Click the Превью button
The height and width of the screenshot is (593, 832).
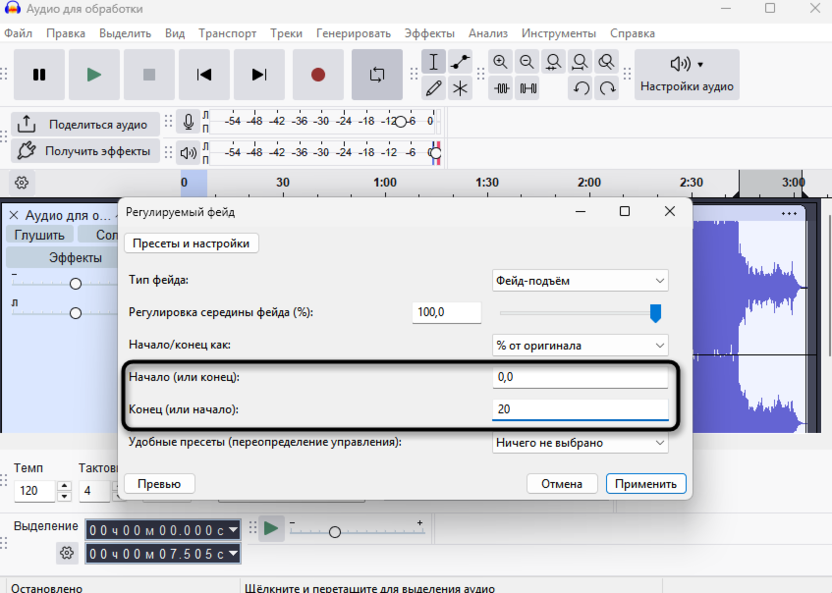point(159,484)
